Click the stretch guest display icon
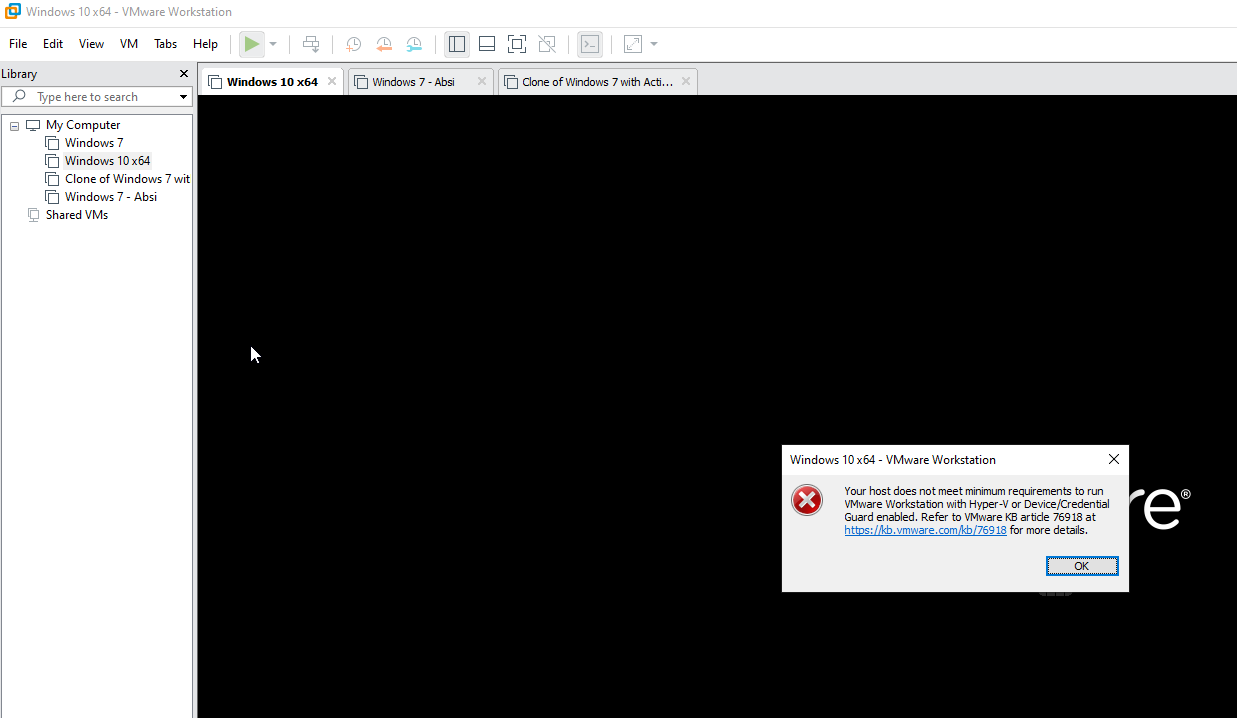The height and width of the screenshot is (718, 1237). pos(633,44)
